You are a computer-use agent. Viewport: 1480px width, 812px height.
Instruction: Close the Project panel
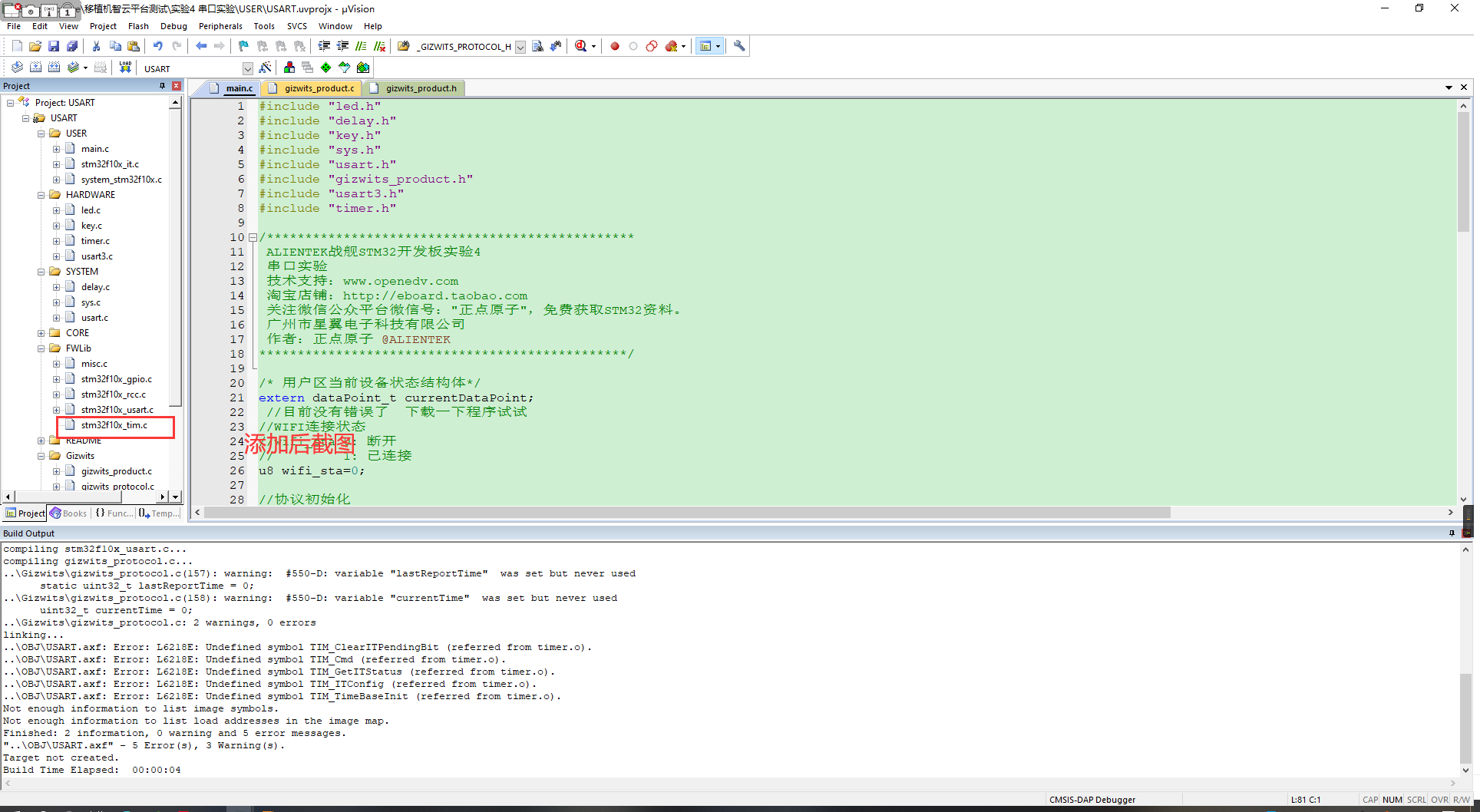tap(177, 86)
